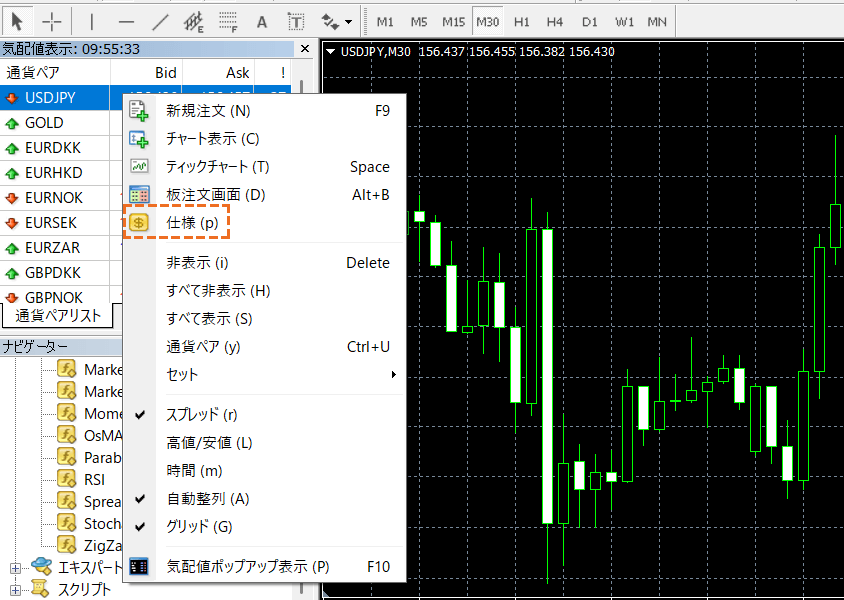Click 仕様 (p) in context menu
This screenshot has width=844, height=600.
click(191, 223)
